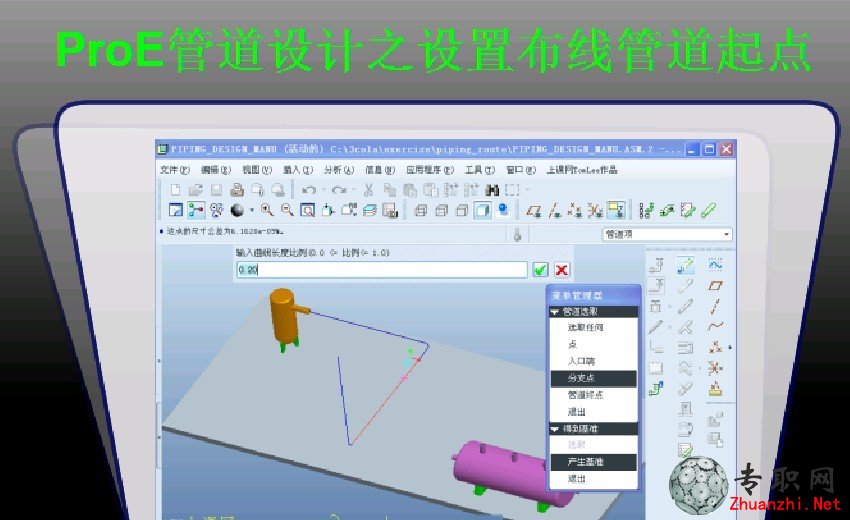Open the 编辑(E) menu
Image resolution: width=850 pixels, height=520 pixels.
point(216,170)
